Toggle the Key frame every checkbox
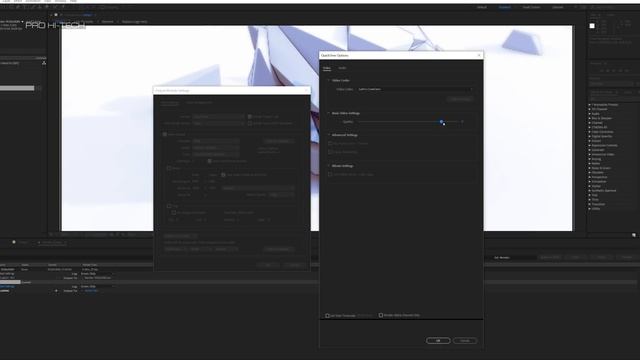Viewport: 640px width, 360px height. pos(330,144)
